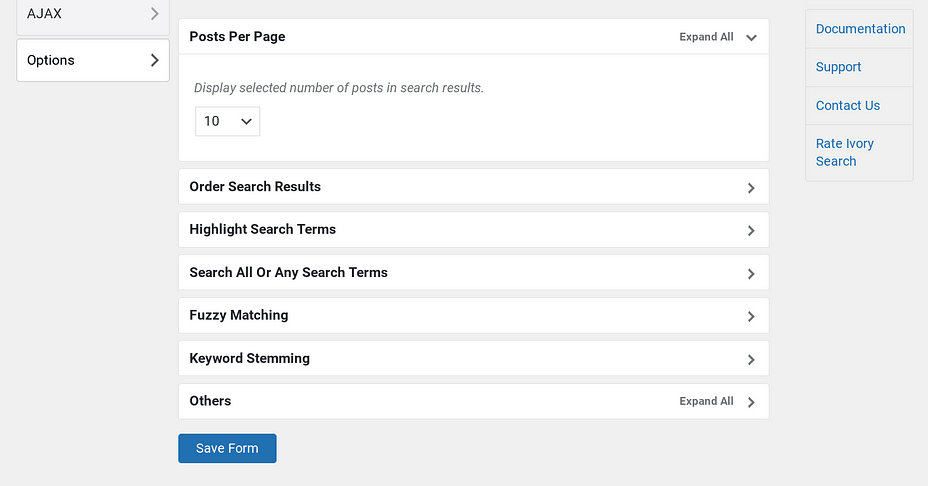Screen dimensions: 928x486
Task: Click the arrow icon for Highlight Search Terms
Action: click(x=751, y=230)
